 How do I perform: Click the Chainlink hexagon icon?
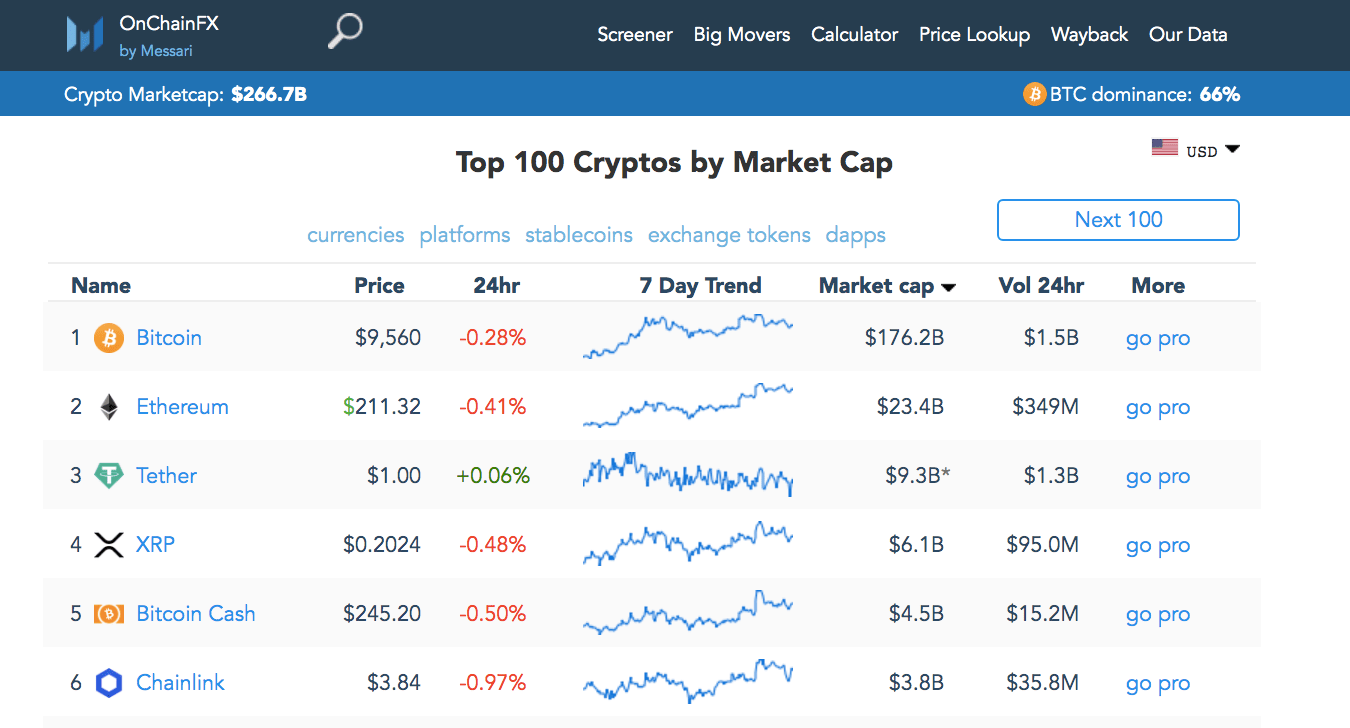point(108,682)
